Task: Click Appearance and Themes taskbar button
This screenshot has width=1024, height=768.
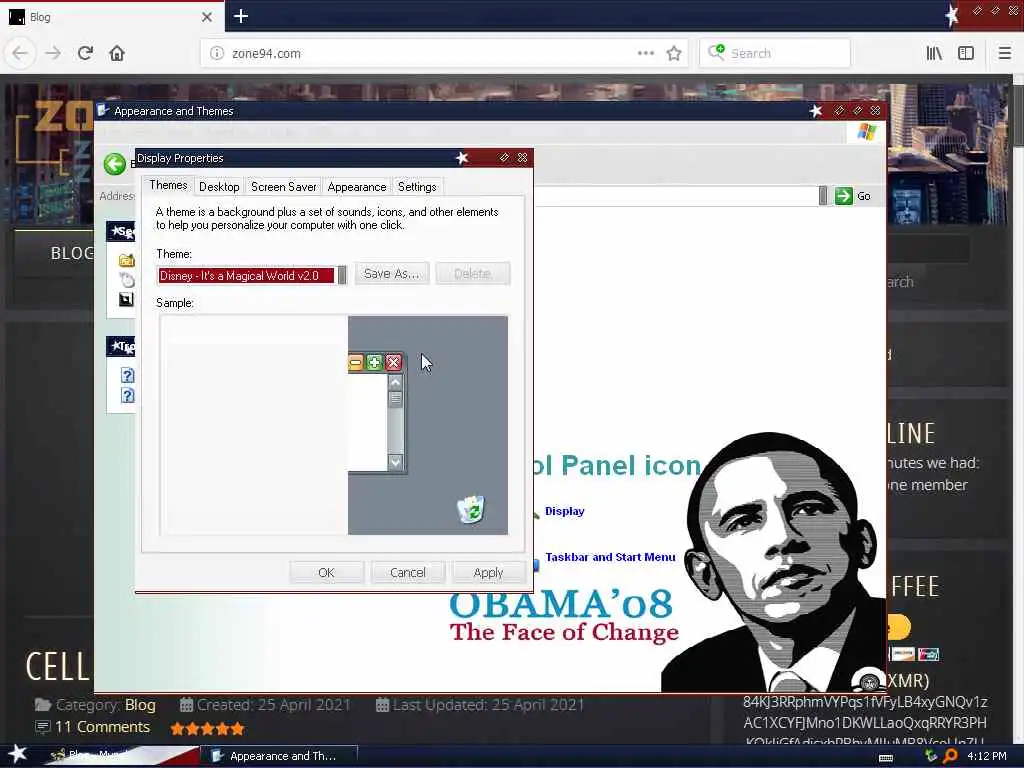Action: point(281,756)
